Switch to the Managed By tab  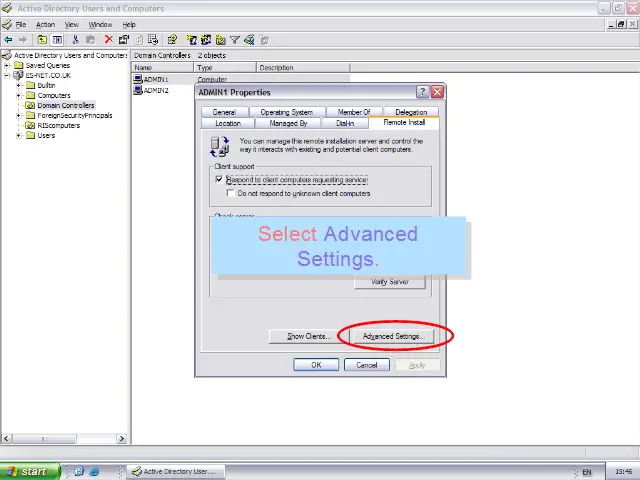coord(288,123)
